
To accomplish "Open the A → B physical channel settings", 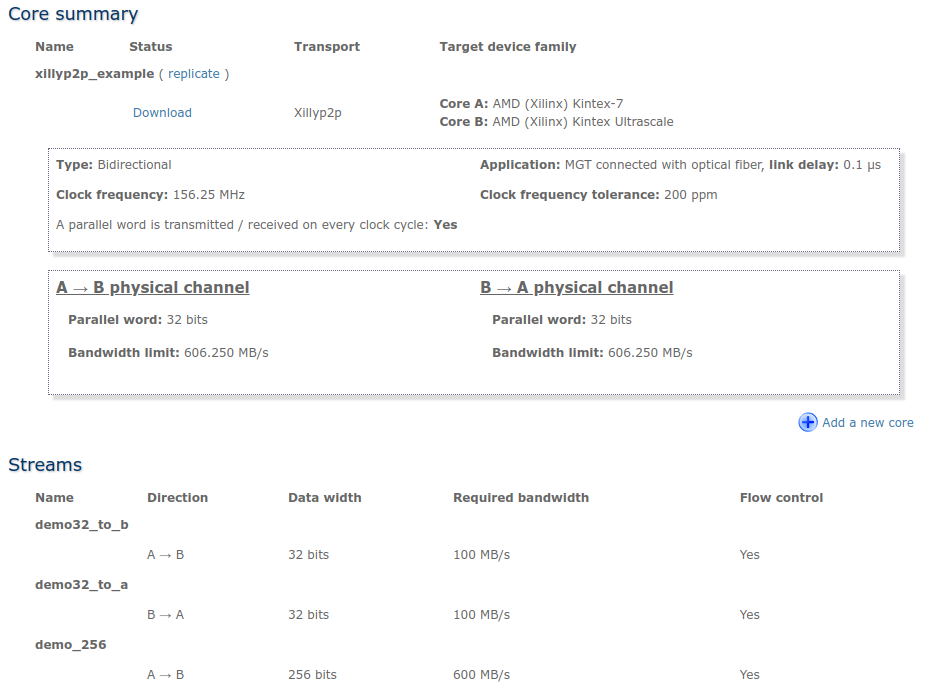I will point(153,287).
